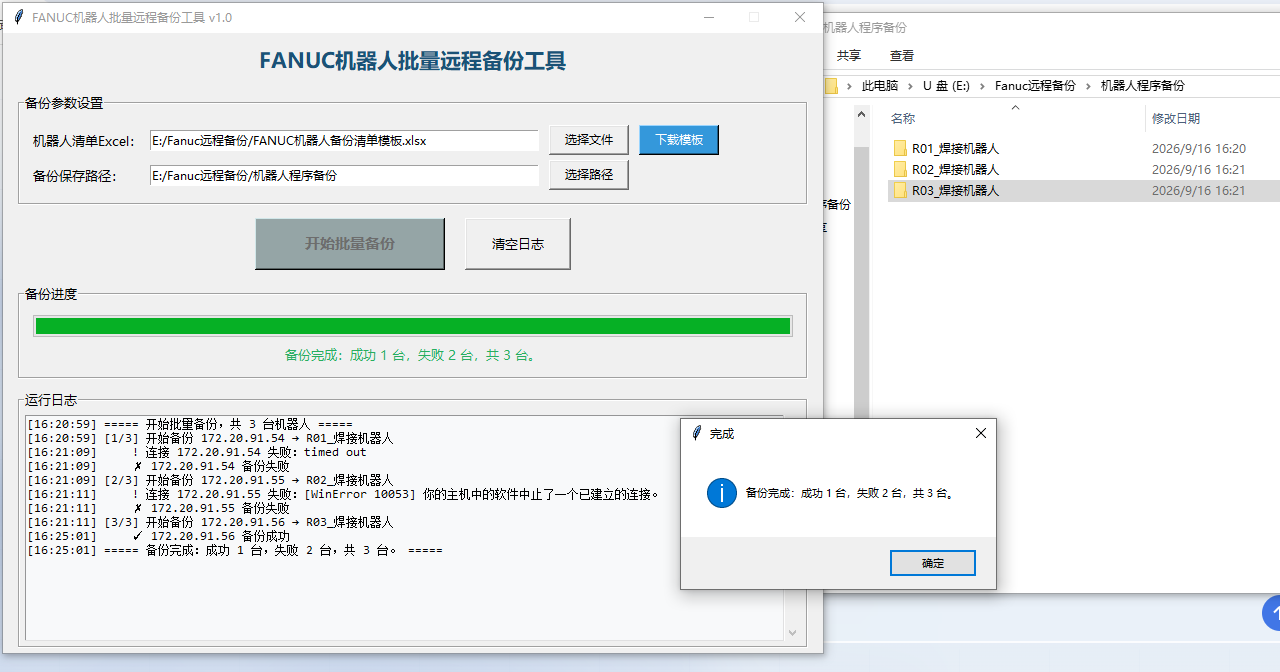Click the log scrollbar down arrow
The width and height of the screenshot is (1280, 672).
point(792,632)
